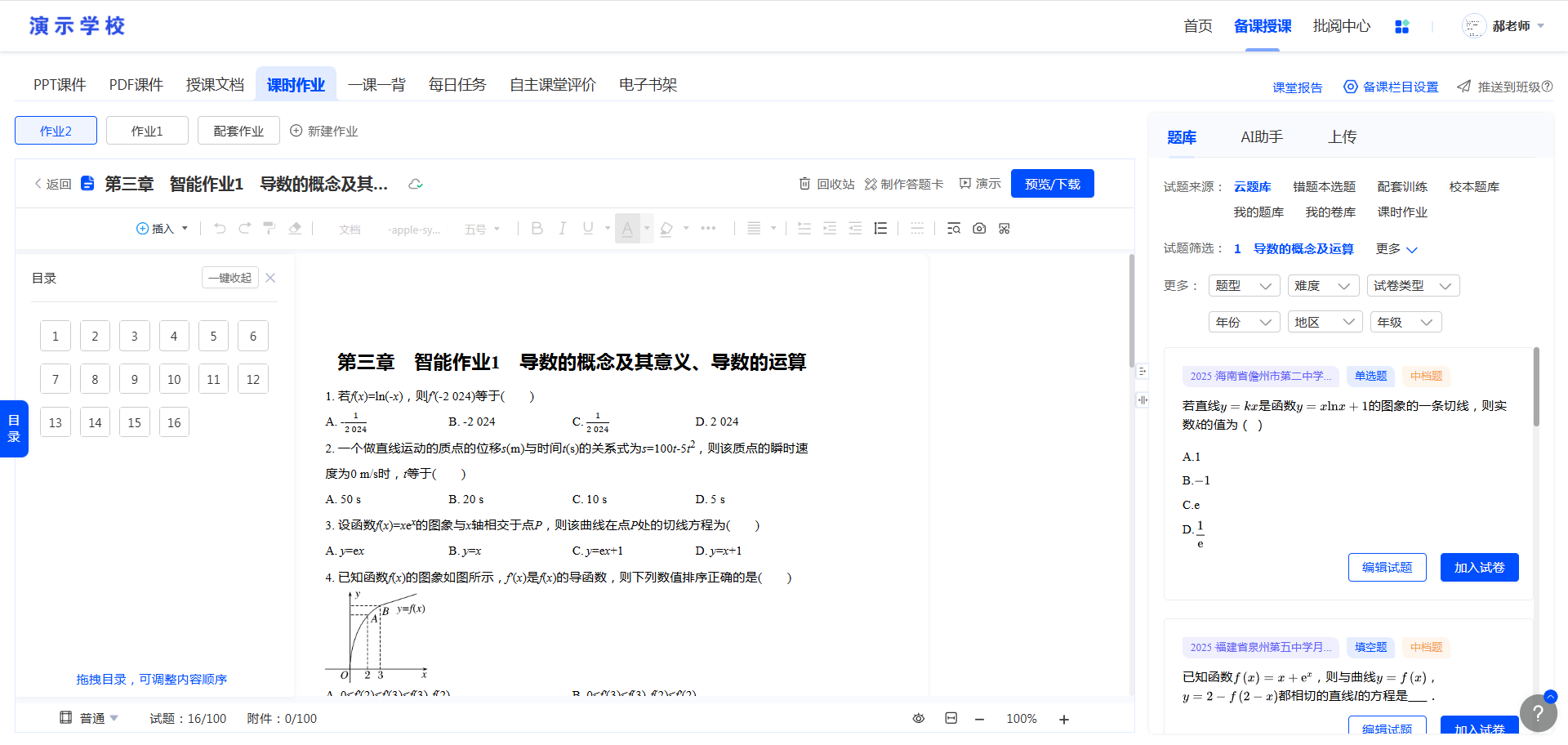The width and height of the screenshot is (1568, 745).
Task: Open the 难度 difficulty dropdown
Action: click(x=1322, y=286)
